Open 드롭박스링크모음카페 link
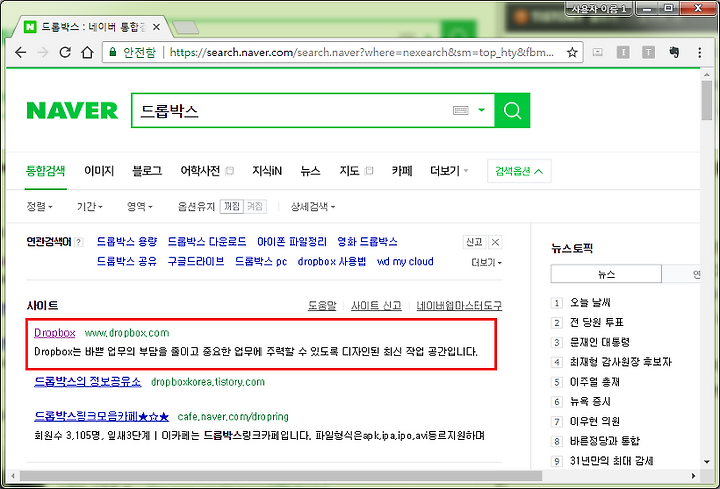Screen dimensions: 720x489 coord(101,416)
